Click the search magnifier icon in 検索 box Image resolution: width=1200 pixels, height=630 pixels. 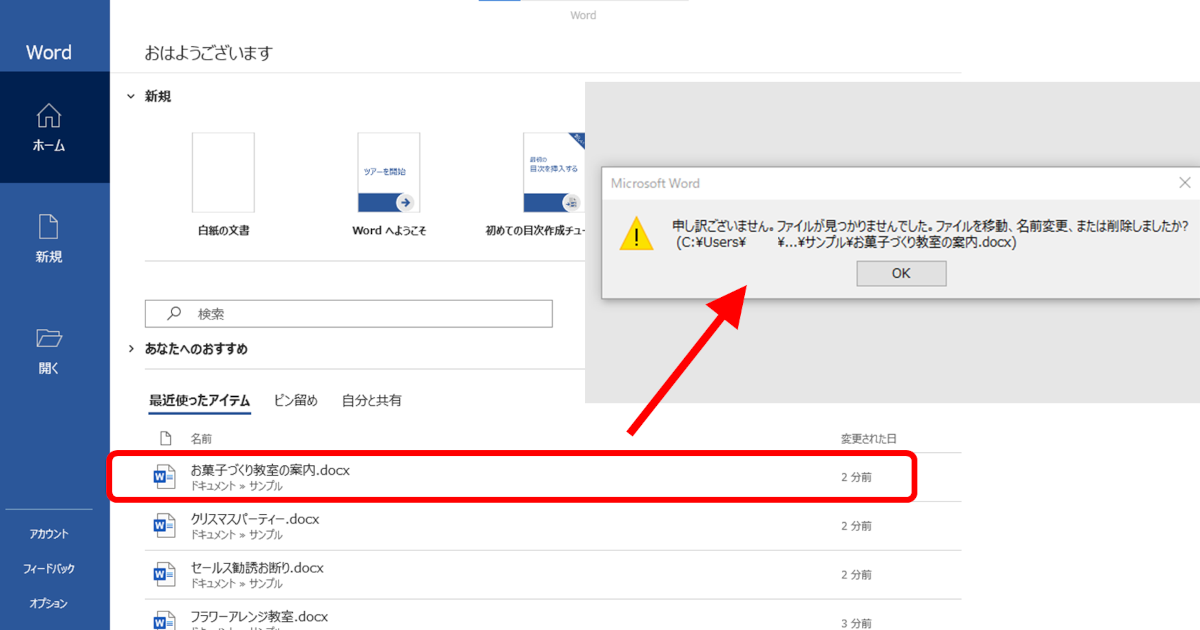pos(174,313)
